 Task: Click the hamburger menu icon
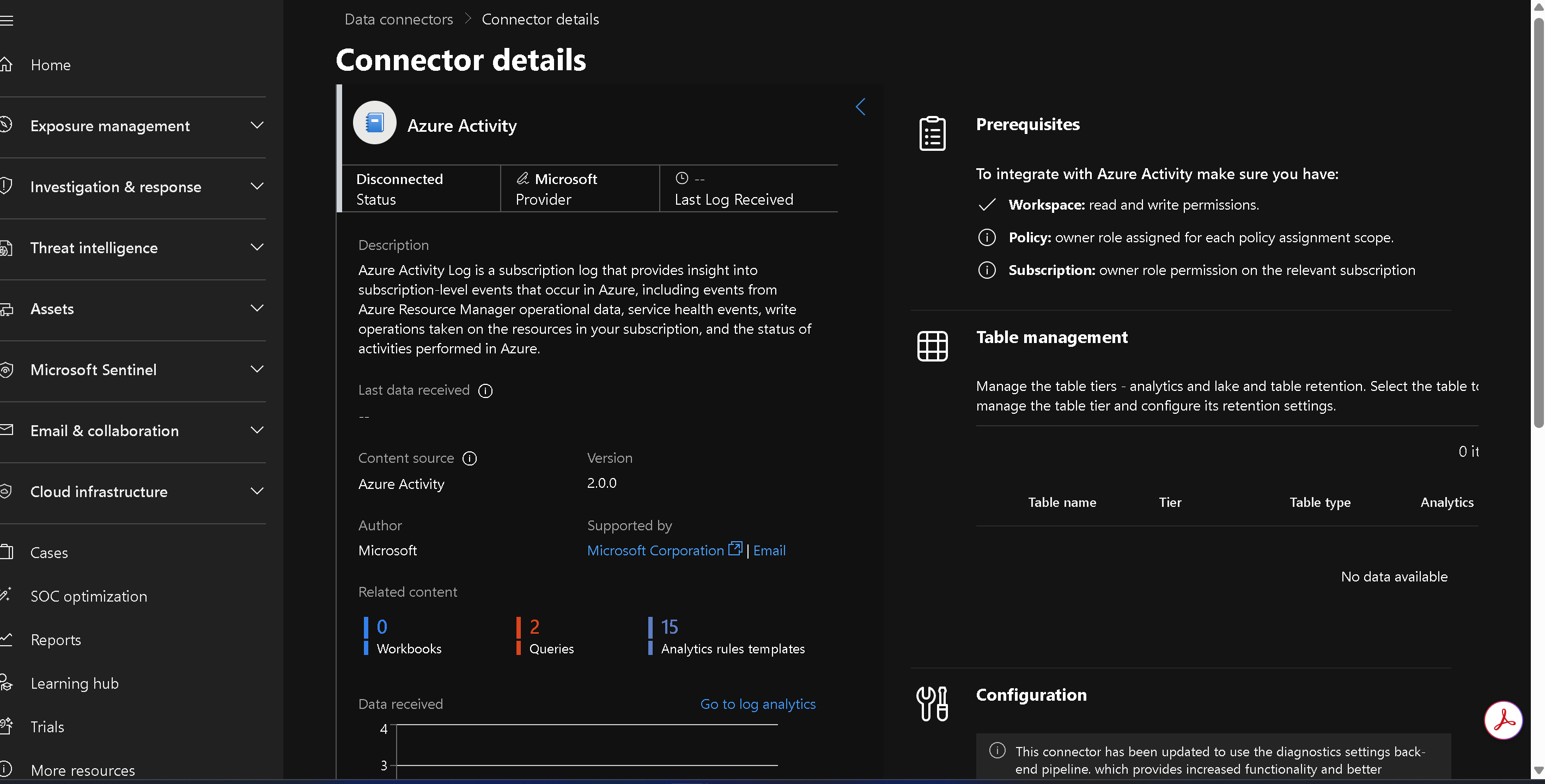[x=7, y=21]
